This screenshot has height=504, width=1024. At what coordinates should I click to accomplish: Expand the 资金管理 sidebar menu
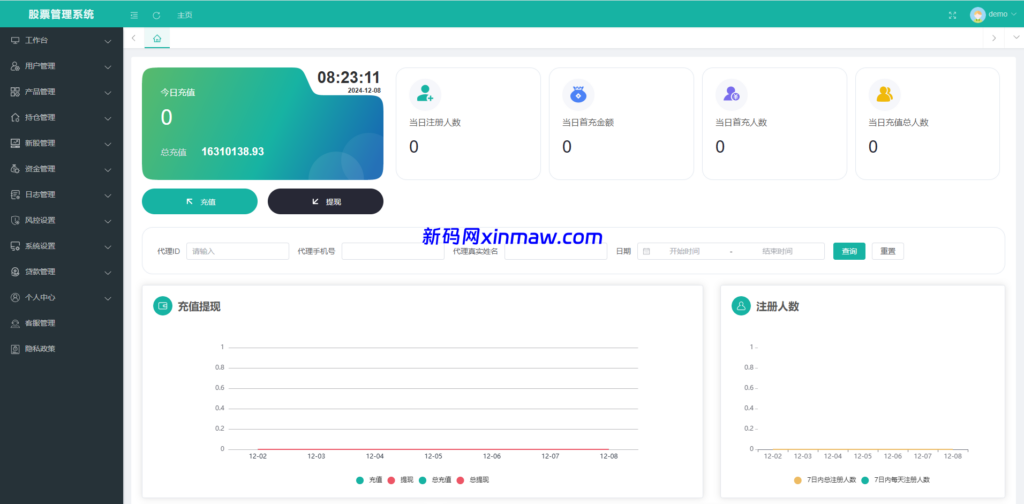coord(60,169)
